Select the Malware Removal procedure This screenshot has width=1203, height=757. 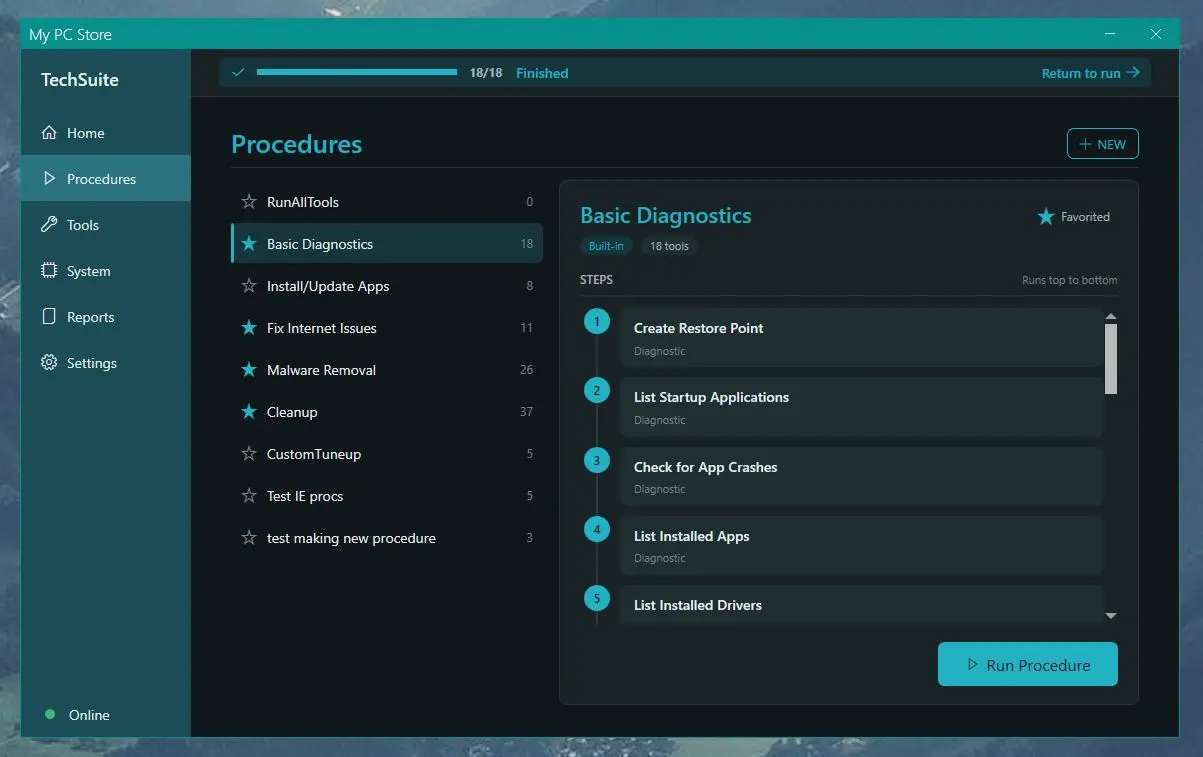(387, 370)
